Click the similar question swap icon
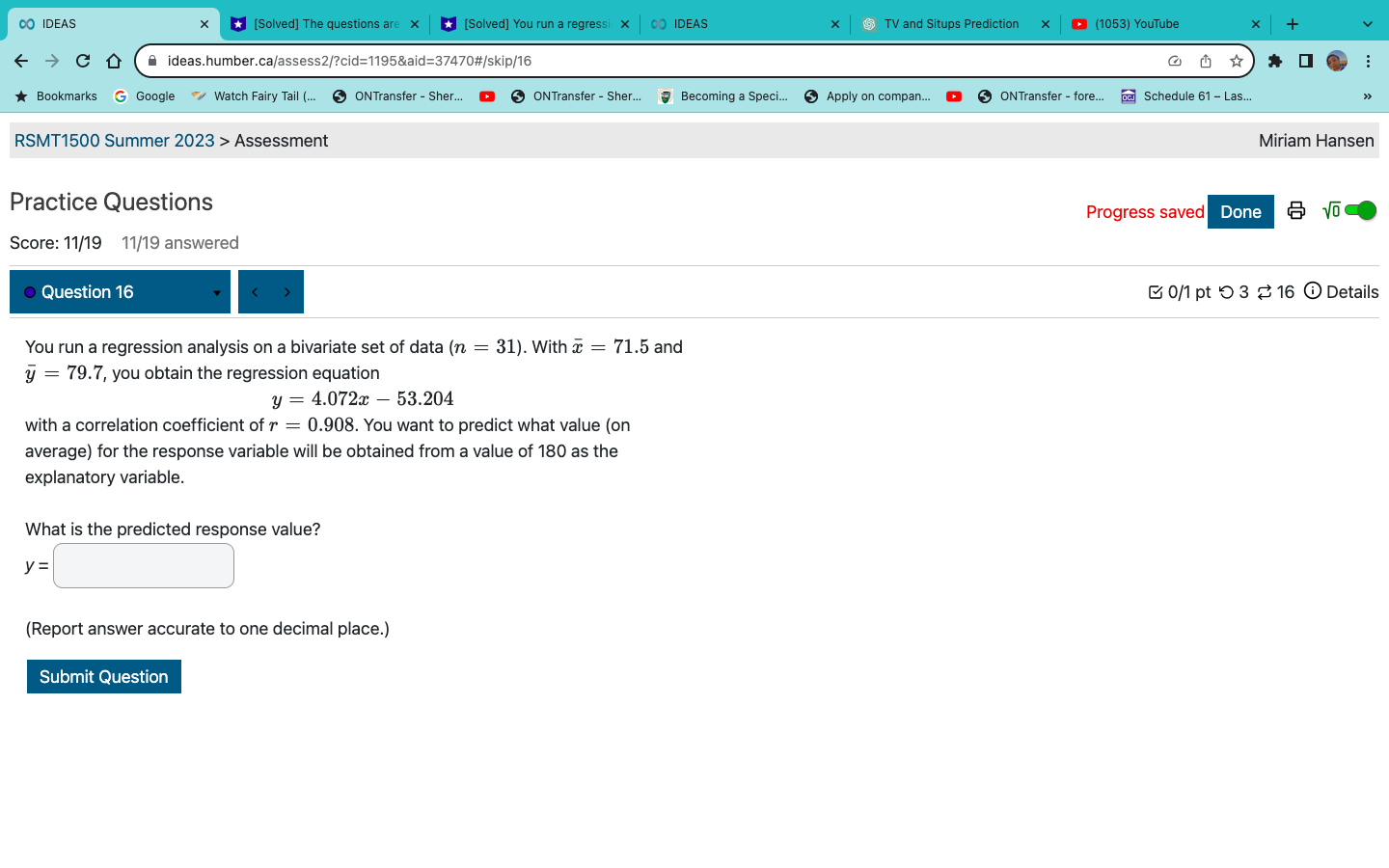The image size is (1389, 868). point(1264,291)
